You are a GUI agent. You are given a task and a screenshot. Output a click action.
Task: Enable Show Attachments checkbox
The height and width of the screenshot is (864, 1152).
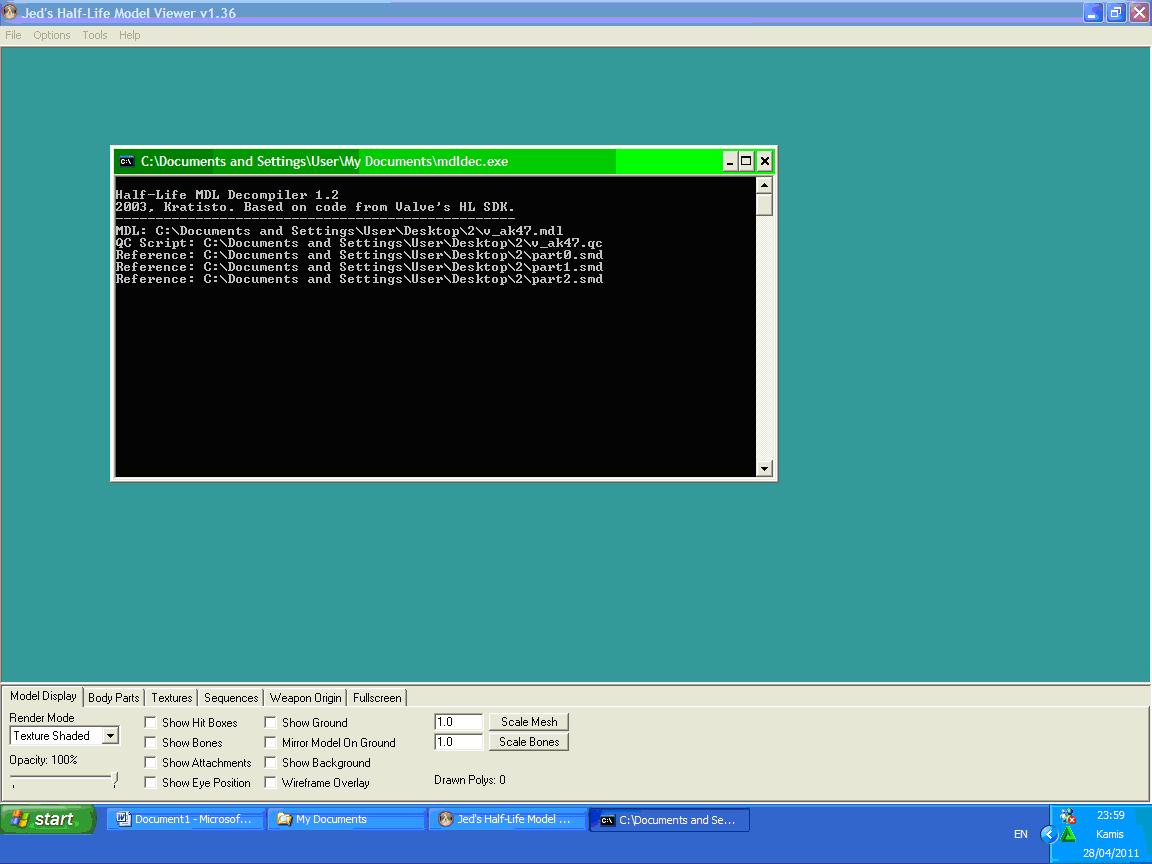pyautogui.click(x=151, y=763)
